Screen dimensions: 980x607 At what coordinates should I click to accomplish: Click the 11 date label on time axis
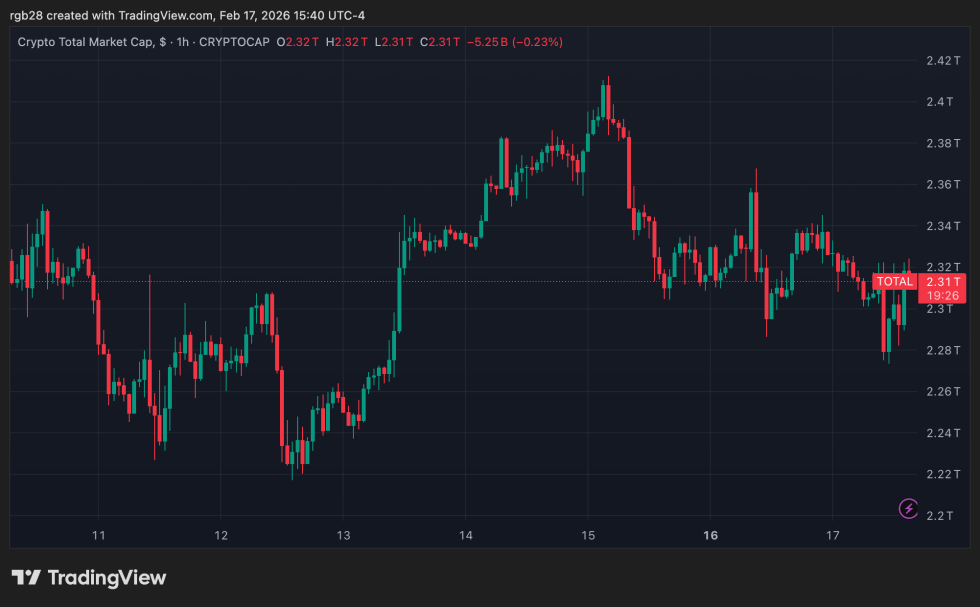coord(98,536)
